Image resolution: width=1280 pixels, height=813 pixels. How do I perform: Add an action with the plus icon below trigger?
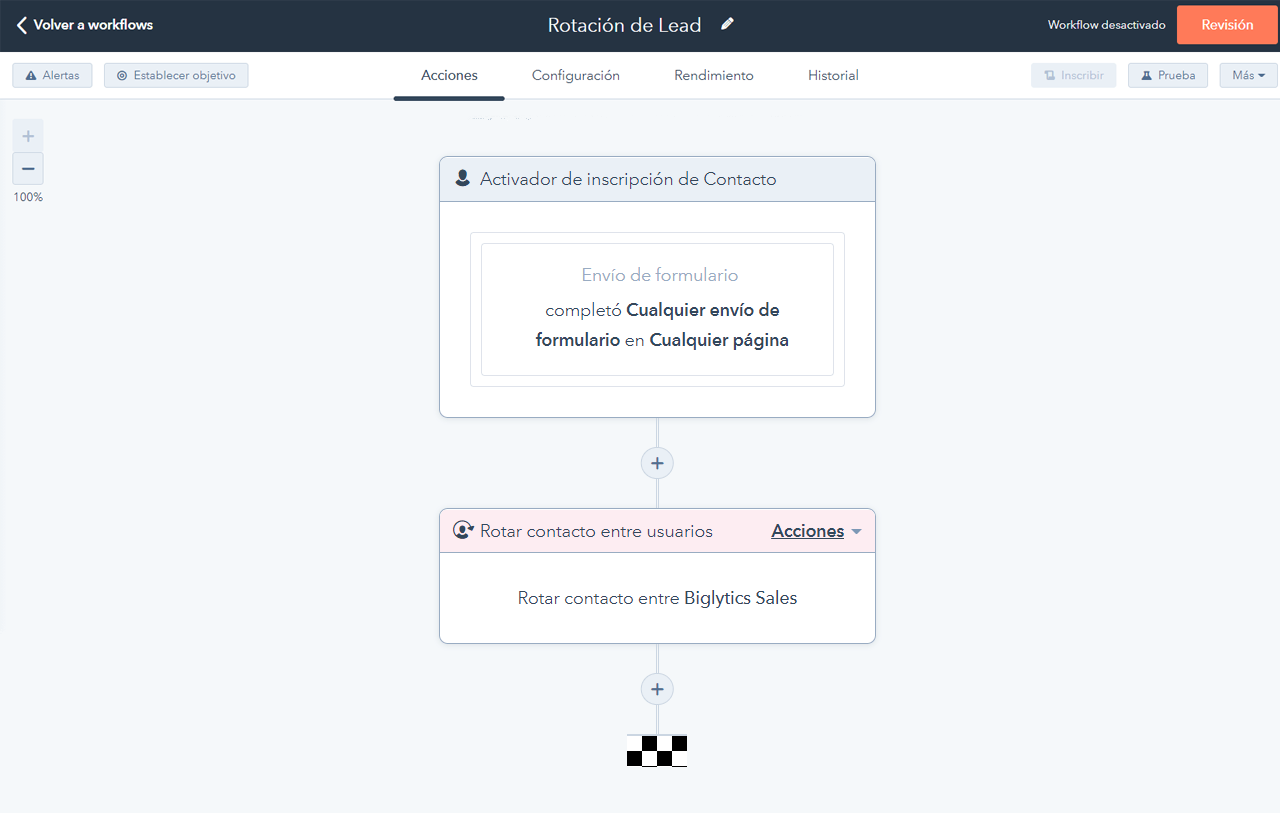pos(657,462)
